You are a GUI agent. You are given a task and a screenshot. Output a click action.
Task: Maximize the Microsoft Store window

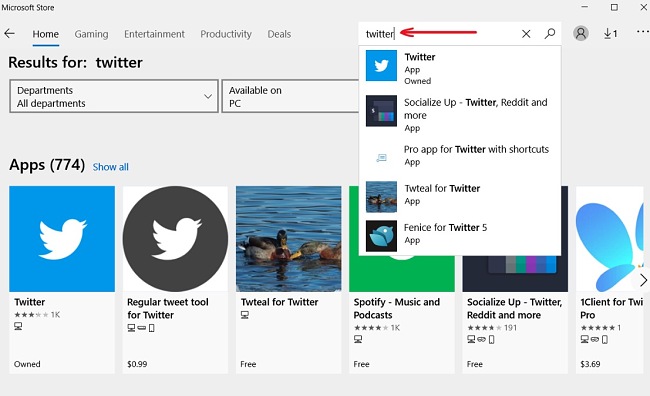(x=614, y=7)
